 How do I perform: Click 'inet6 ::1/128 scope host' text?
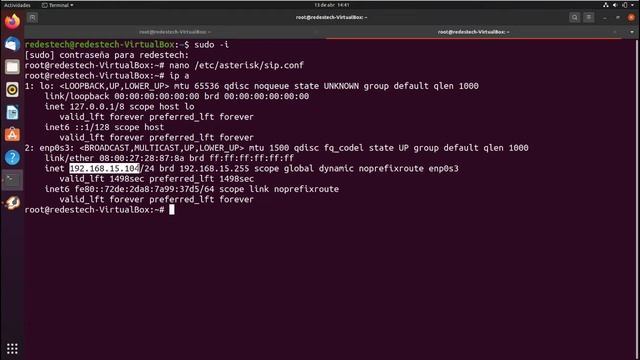104,127
